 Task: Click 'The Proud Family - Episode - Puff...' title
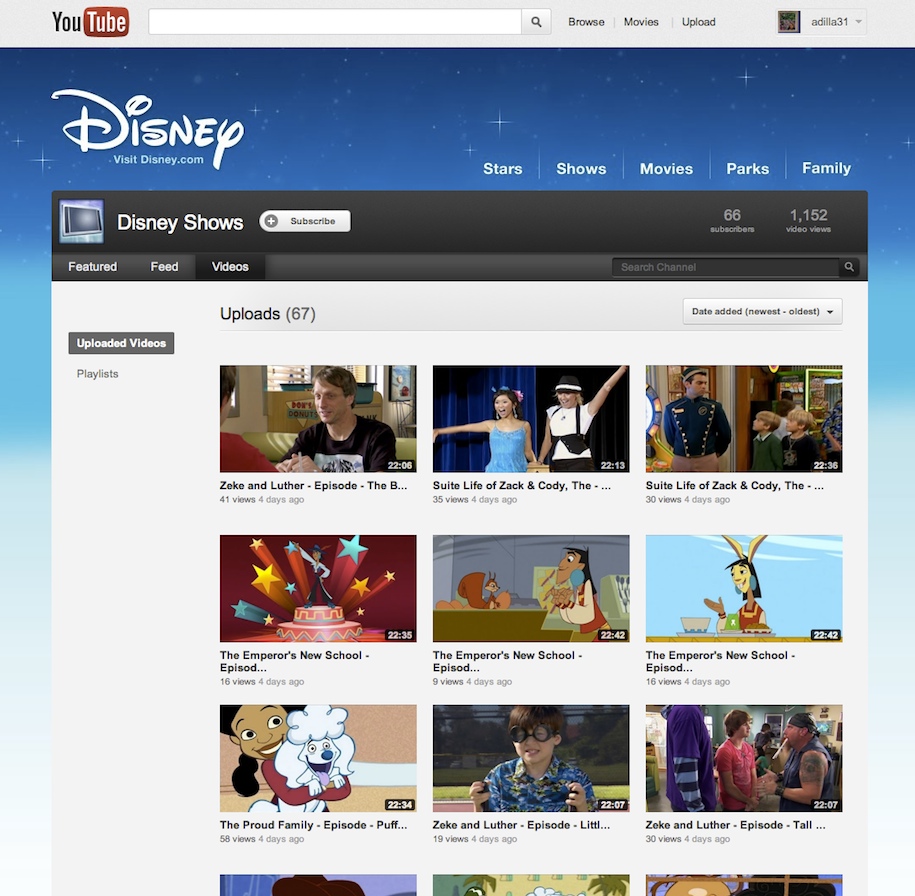pos(313,825)
